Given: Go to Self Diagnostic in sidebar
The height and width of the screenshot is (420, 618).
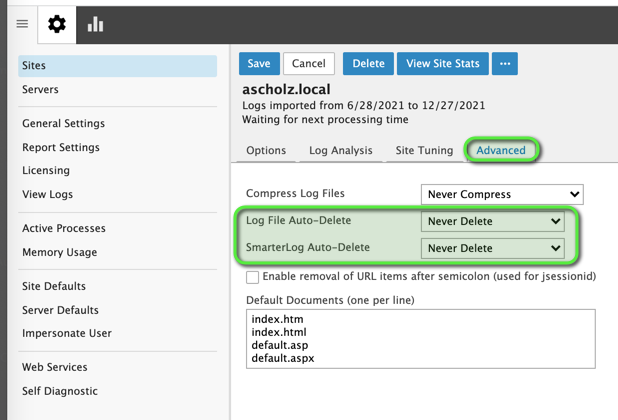Looking at the screenshot, I should coord(60,391).
